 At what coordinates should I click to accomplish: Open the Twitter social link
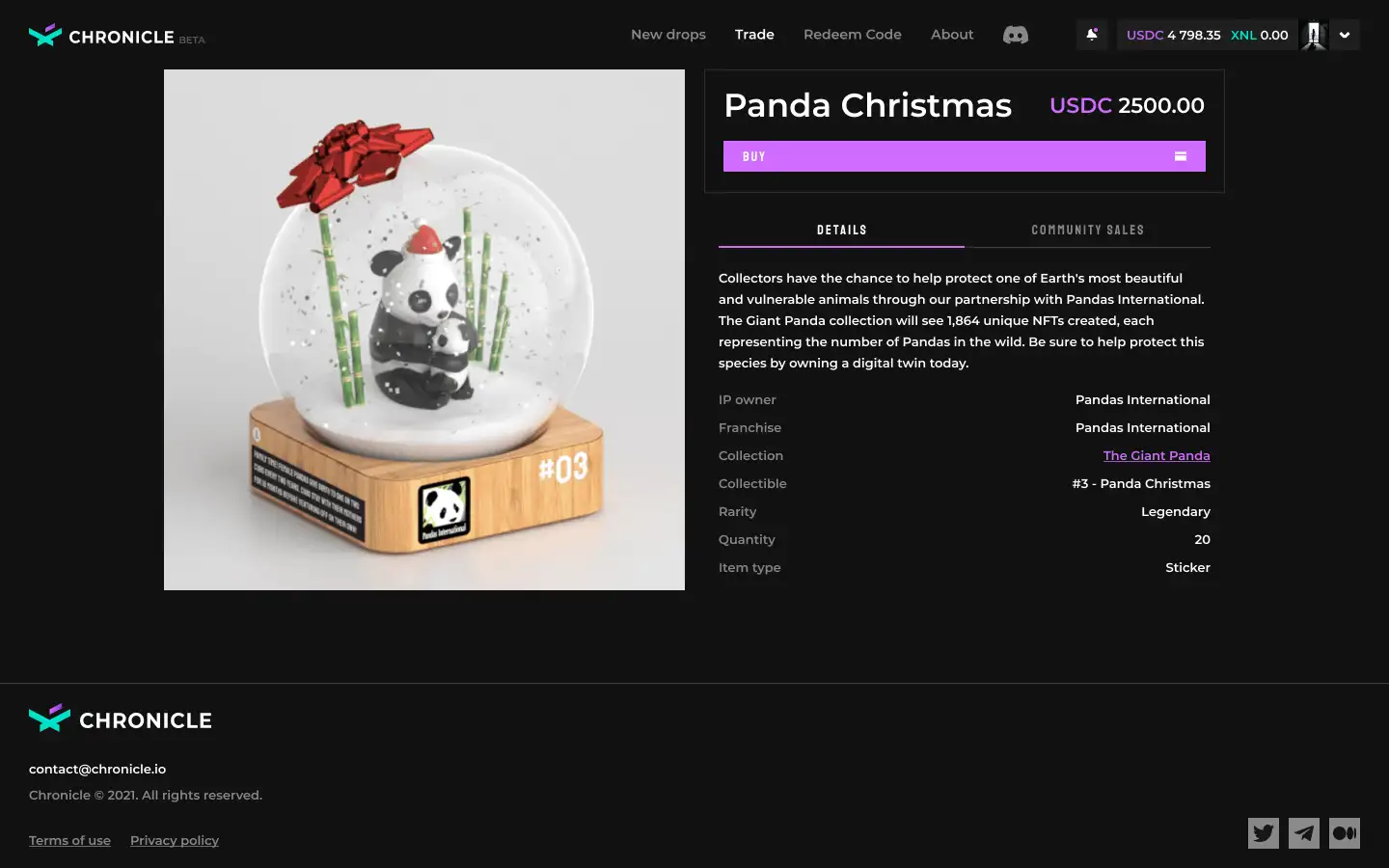coord(1264,833)
